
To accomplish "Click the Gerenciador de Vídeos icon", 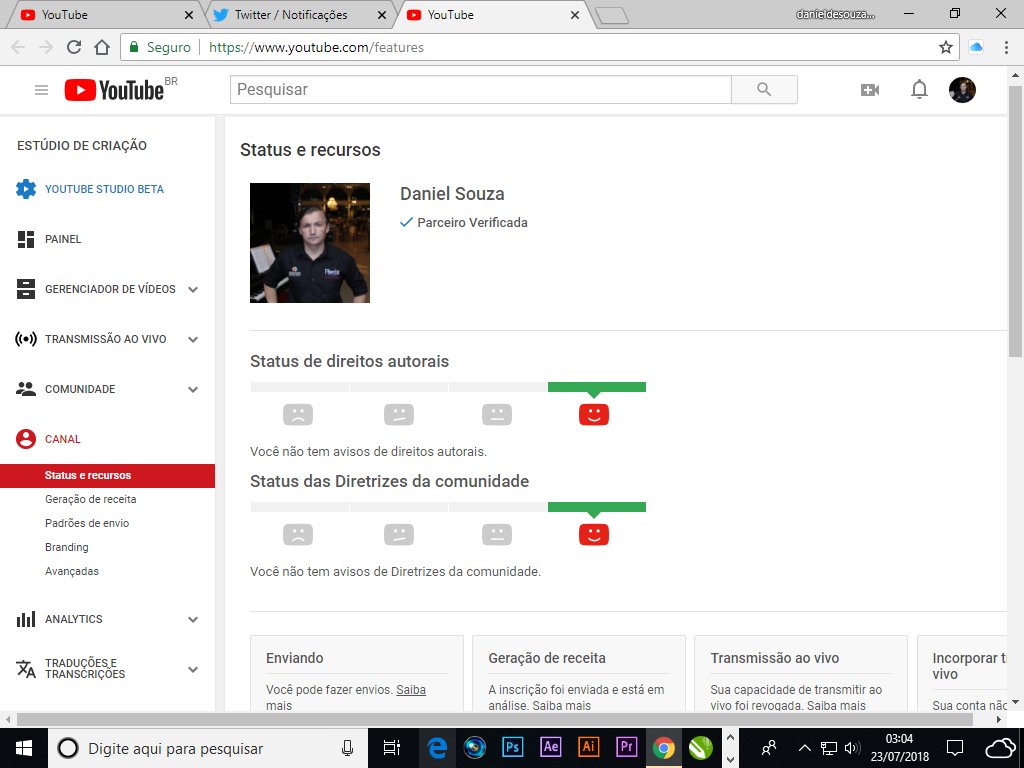I will point(26,289).
